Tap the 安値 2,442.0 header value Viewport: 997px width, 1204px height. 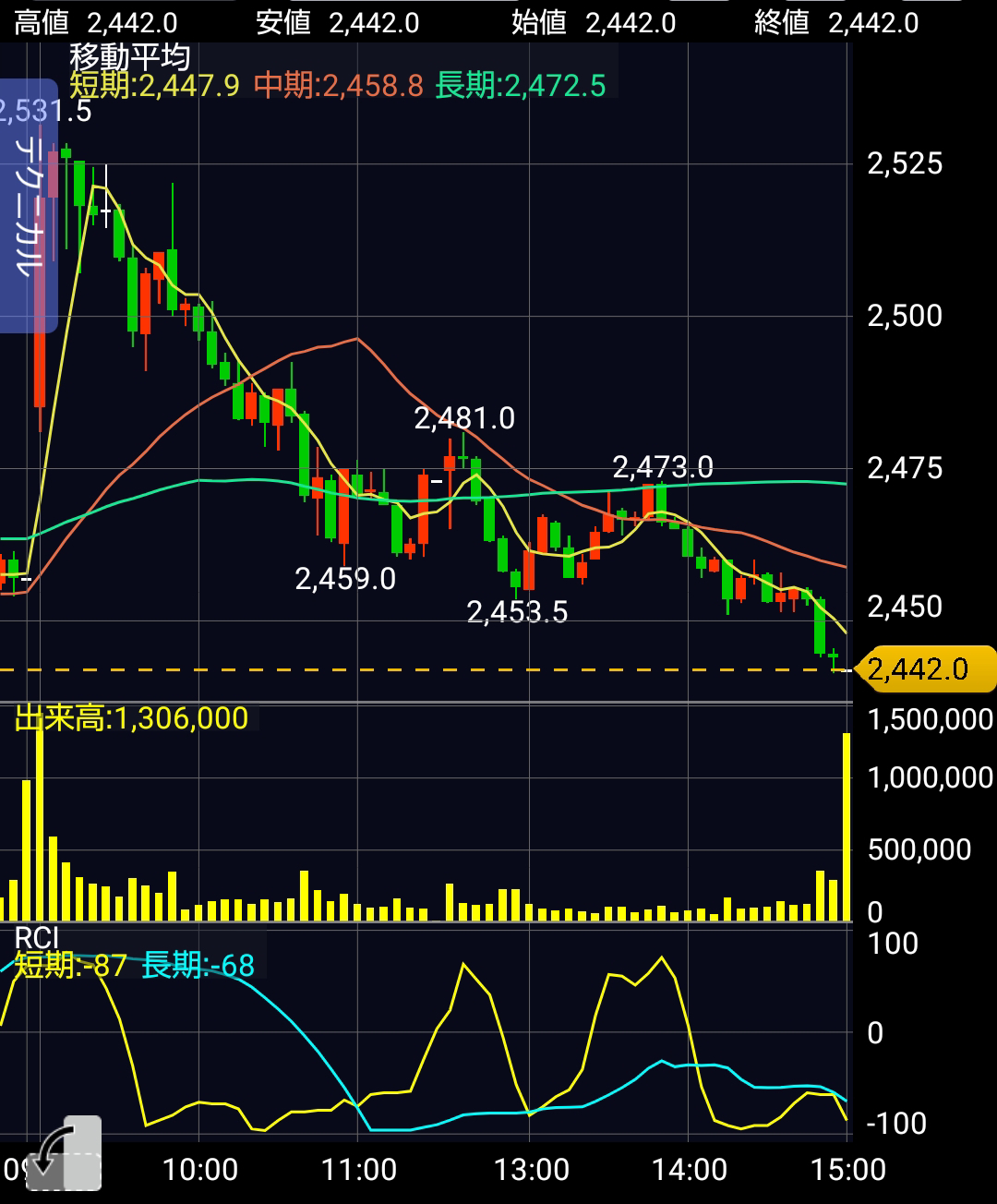pyautogui.click(x=338, y=22)
